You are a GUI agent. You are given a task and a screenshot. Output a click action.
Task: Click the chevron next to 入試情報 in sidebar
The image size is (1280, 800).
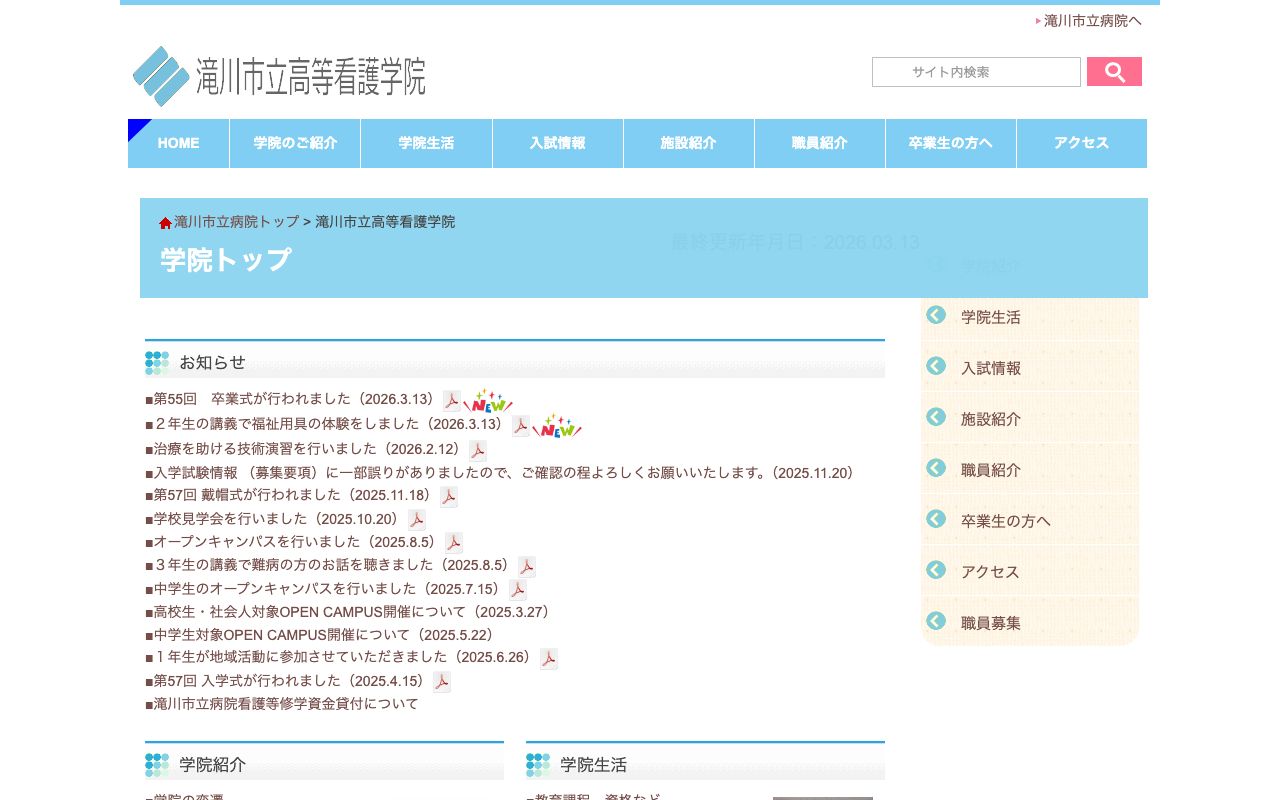(x=936, y=366)
